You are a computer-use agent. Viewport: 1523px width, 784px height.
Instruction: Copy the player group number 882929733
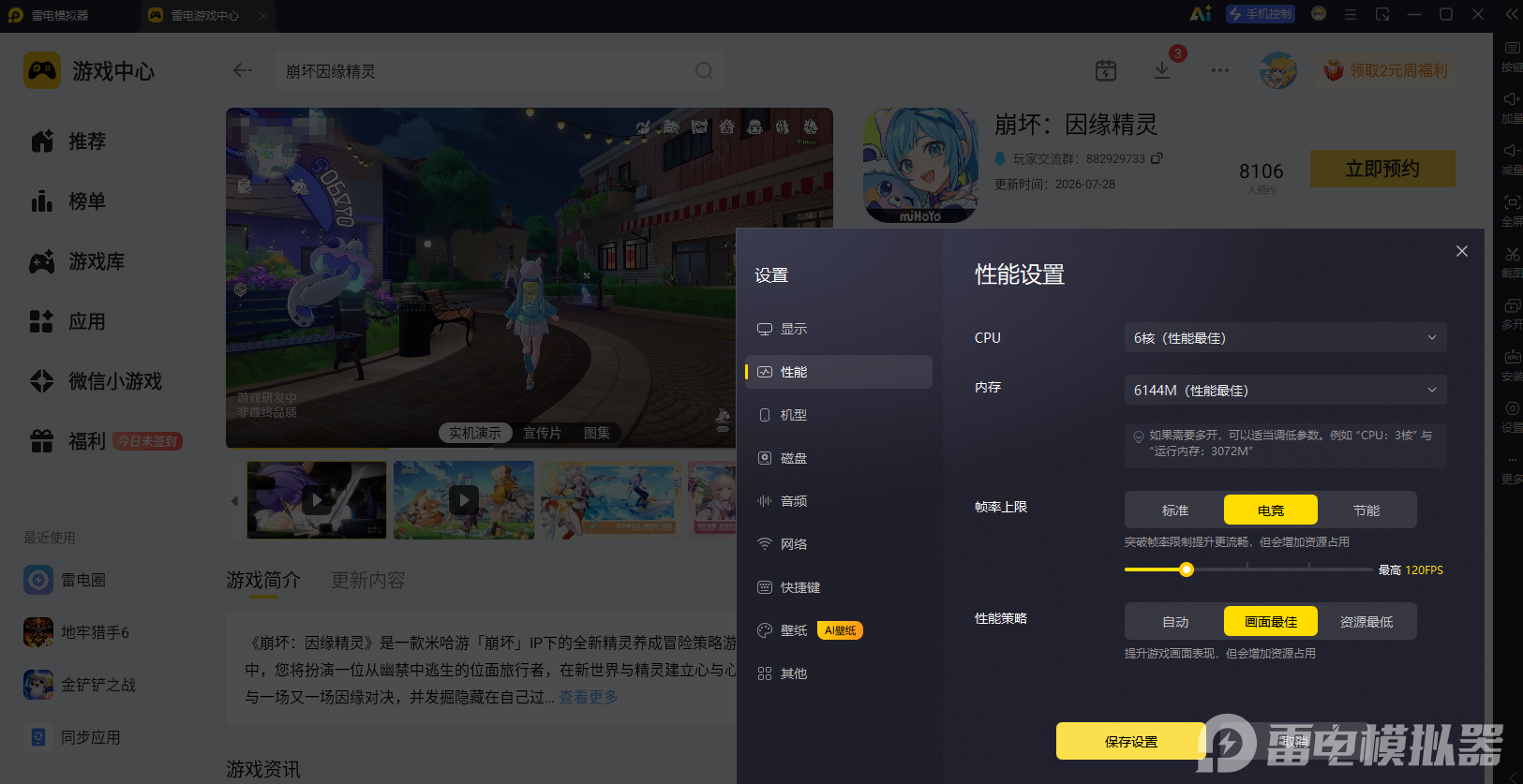click(x=1157, y=158)
